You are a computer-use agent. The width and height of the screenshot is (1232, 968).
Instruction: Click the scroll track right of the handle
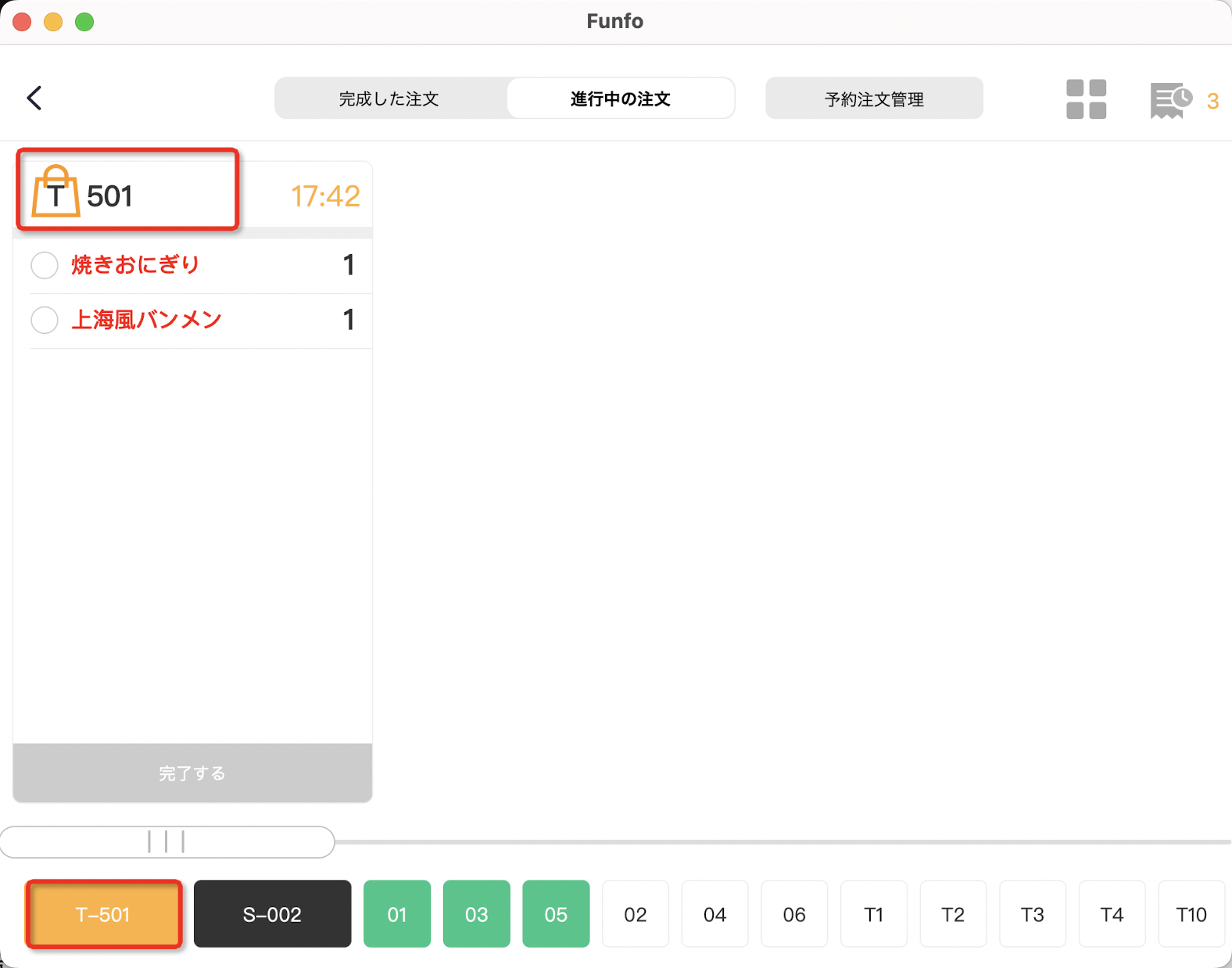[783, 842]
